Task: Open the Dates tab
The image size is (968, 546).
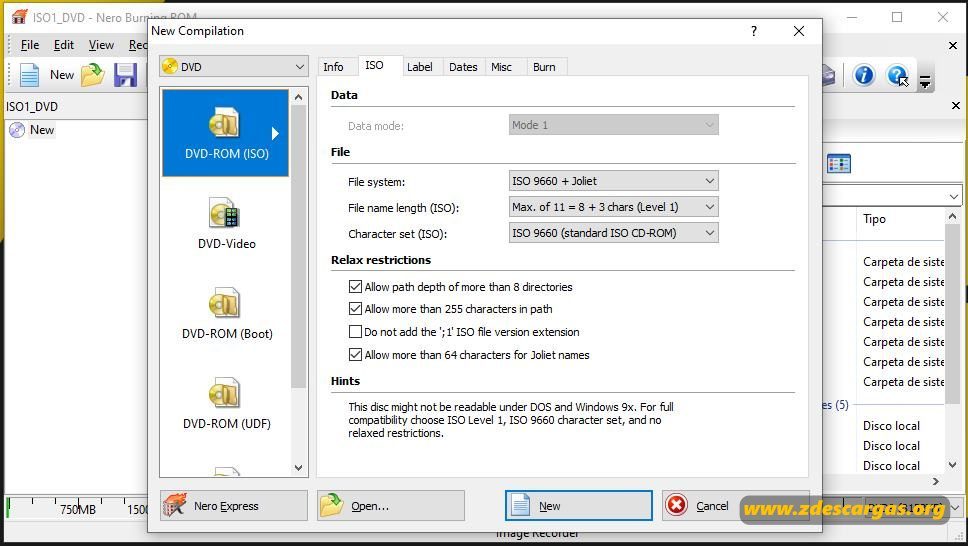Action: pos(463,67)
